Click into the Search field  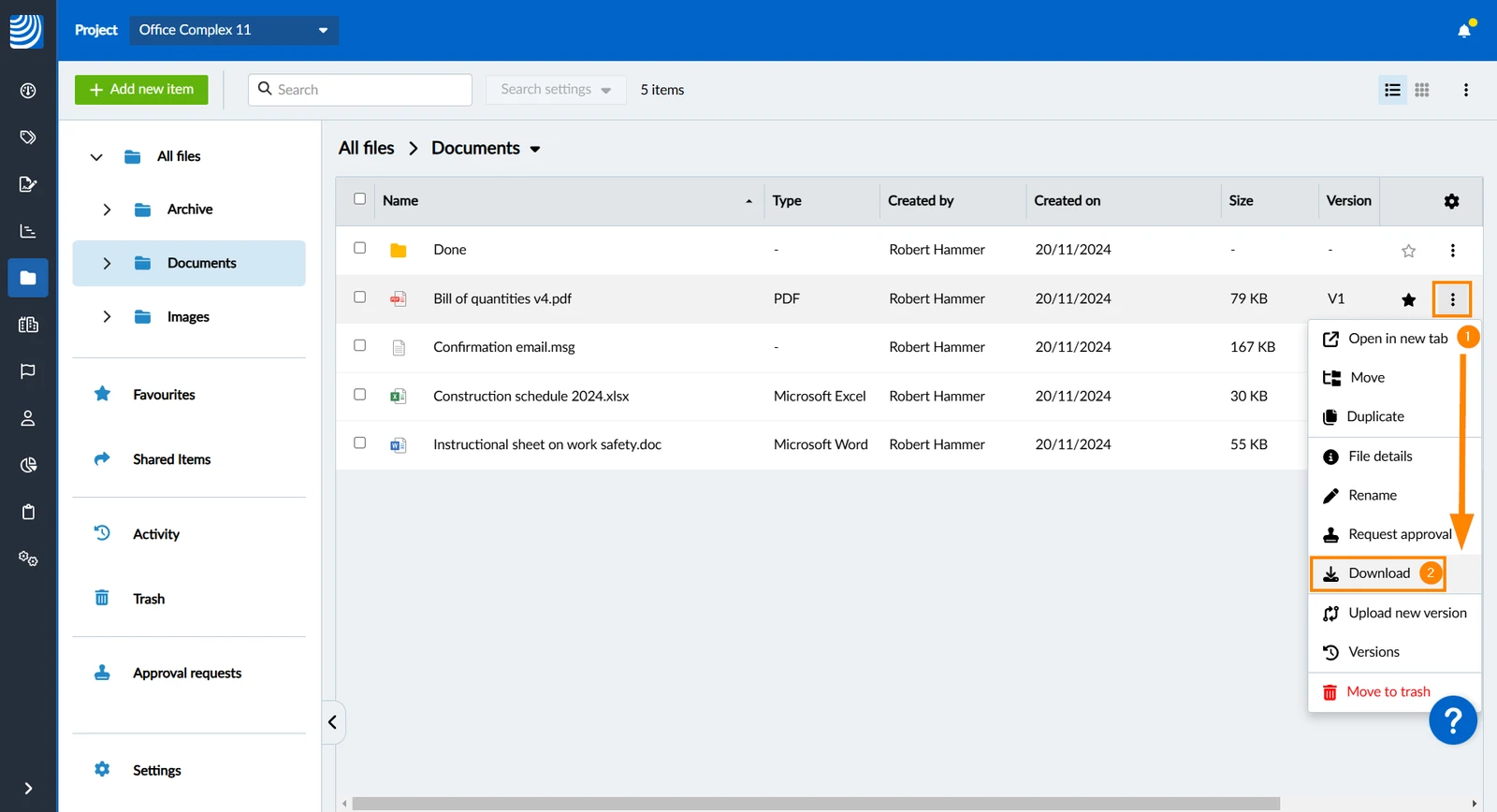tap(360, 90)
